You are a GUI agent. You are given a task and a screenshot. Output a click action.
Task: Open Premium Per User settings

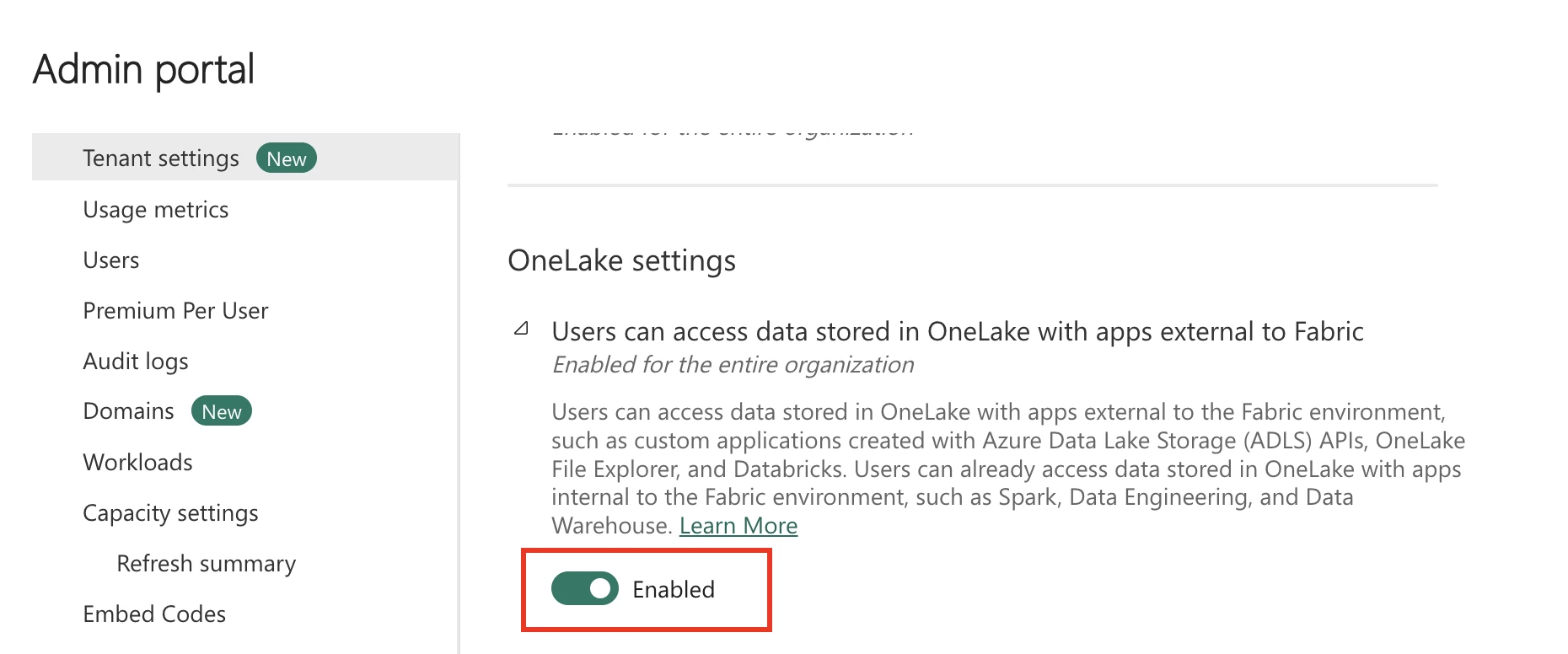[x=175, y=311]
